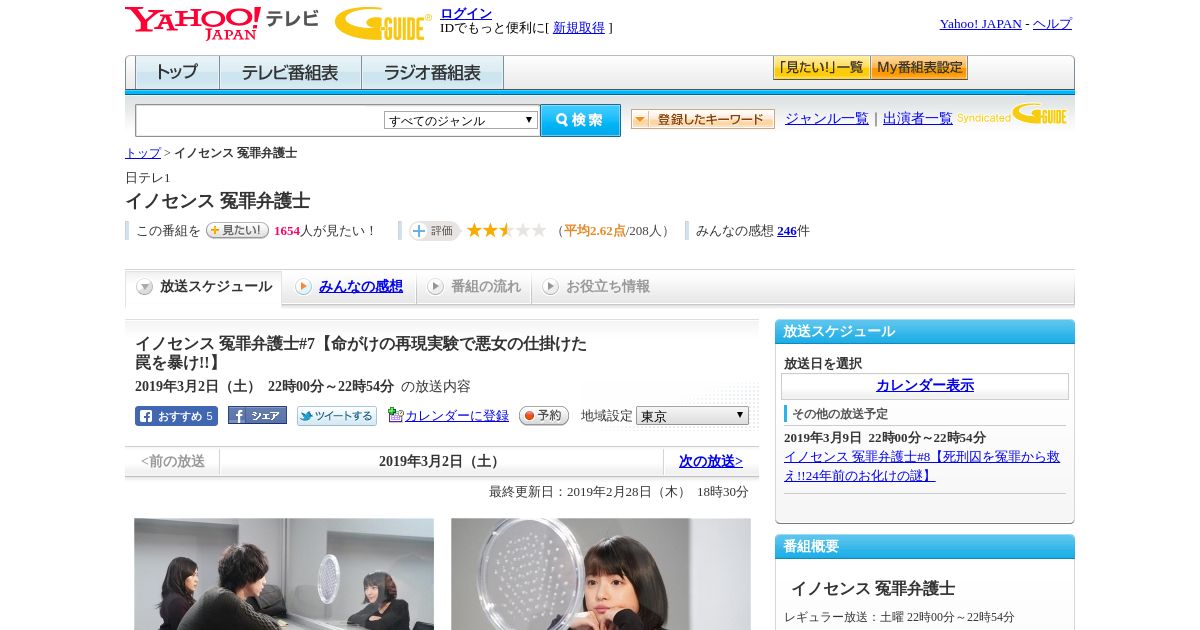This screenshot has height=630, width=1200.
Task: Open the テレビ番組表 navigation tab
Action: 290,73
